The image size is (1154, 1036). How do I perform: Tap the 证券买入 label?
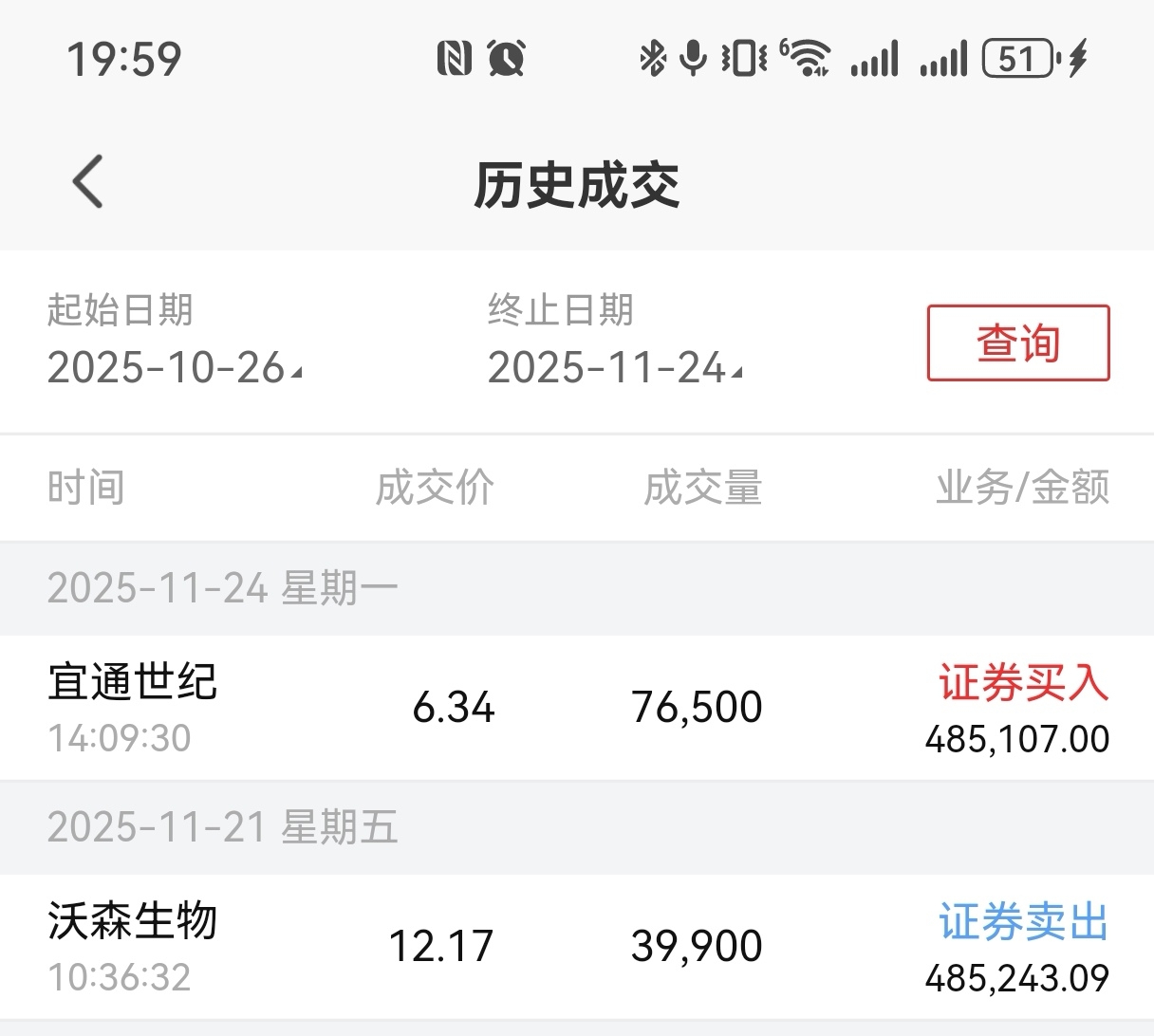click(x=1023, y=683)
